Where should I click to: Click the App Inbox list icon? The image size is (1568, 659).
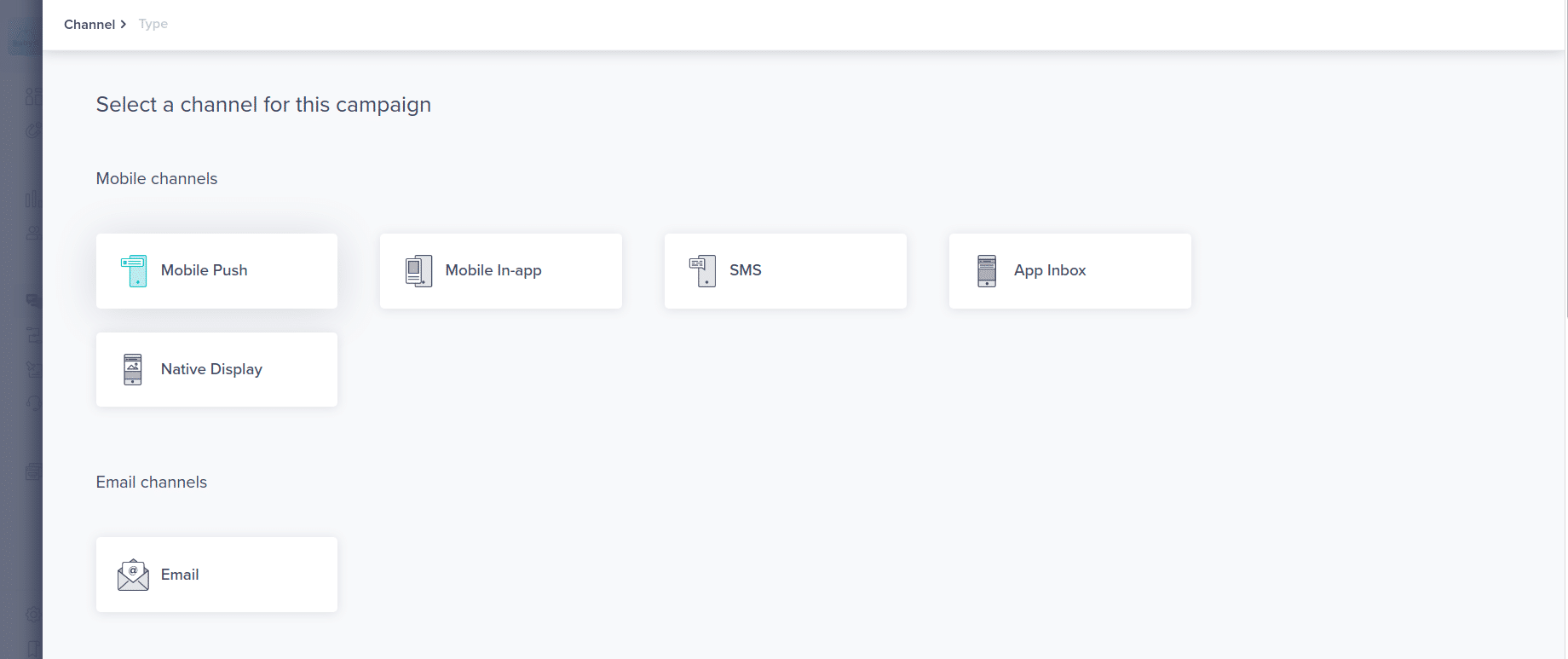(986, 270)
